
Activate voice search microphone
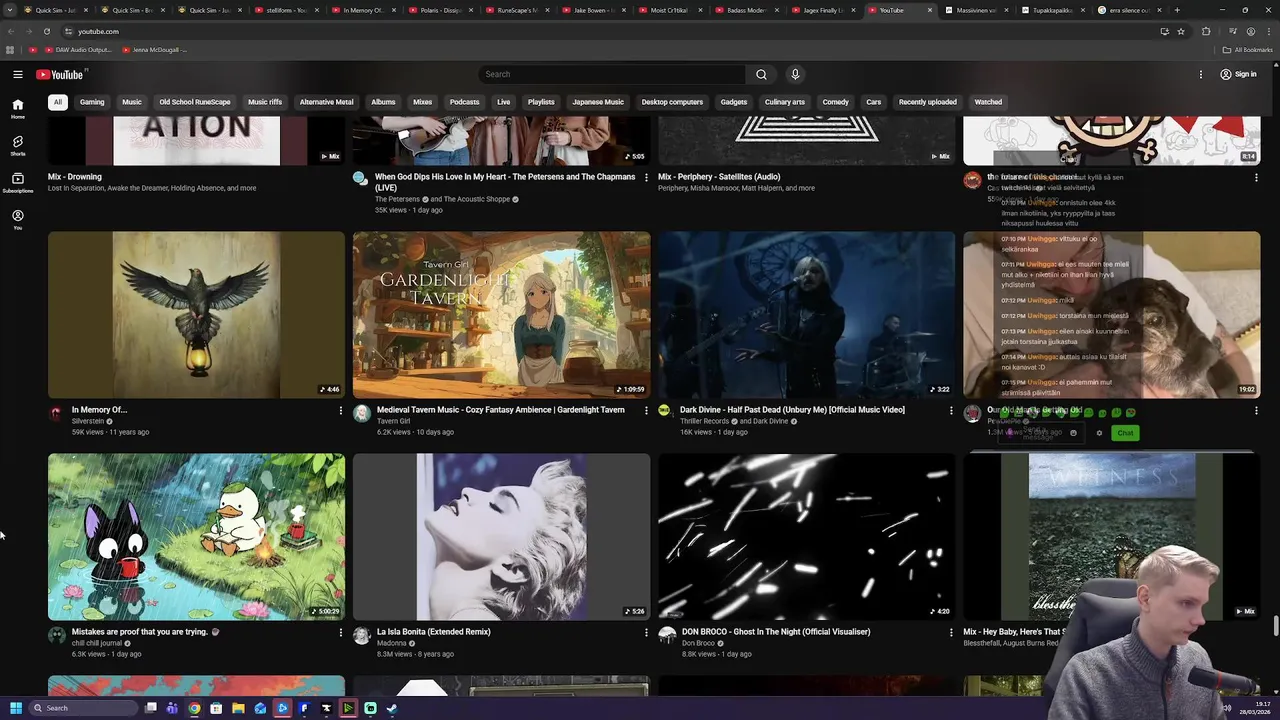pos(795,74)
